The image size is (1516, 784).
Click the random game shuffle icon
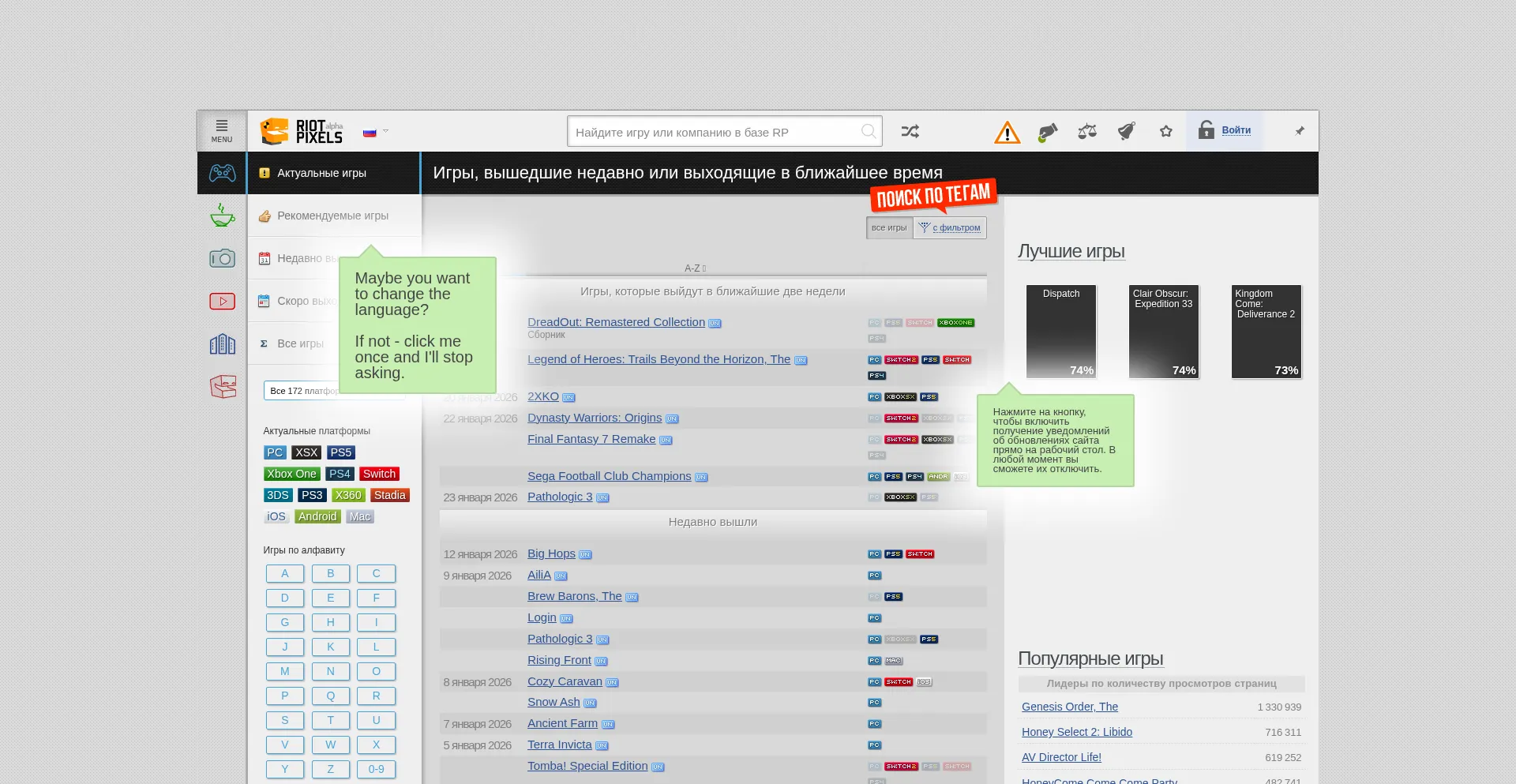[x=910, y=132]
